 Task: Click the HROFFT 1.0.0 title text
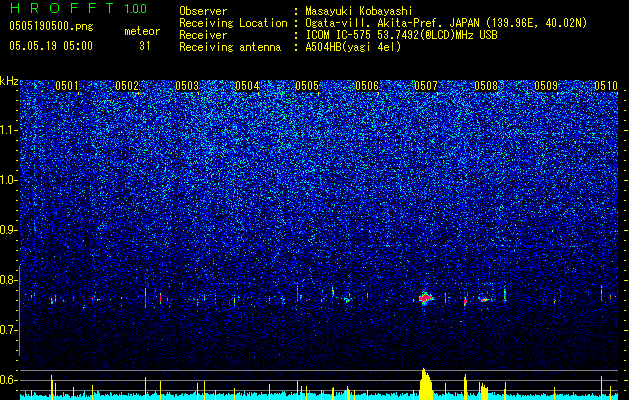(79, 8)
